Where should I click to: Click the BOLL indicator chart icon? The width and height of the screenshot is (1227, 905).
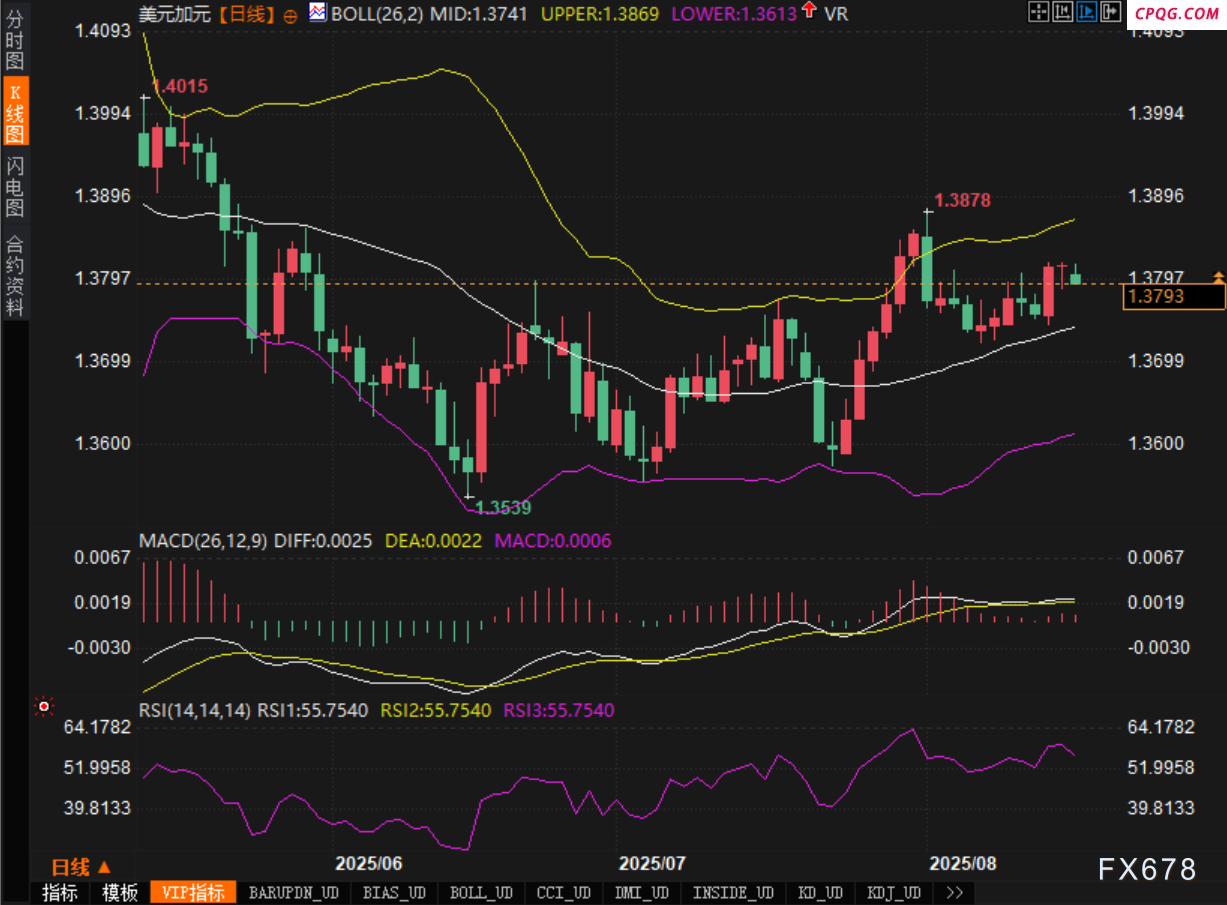(x=317, y=13)
